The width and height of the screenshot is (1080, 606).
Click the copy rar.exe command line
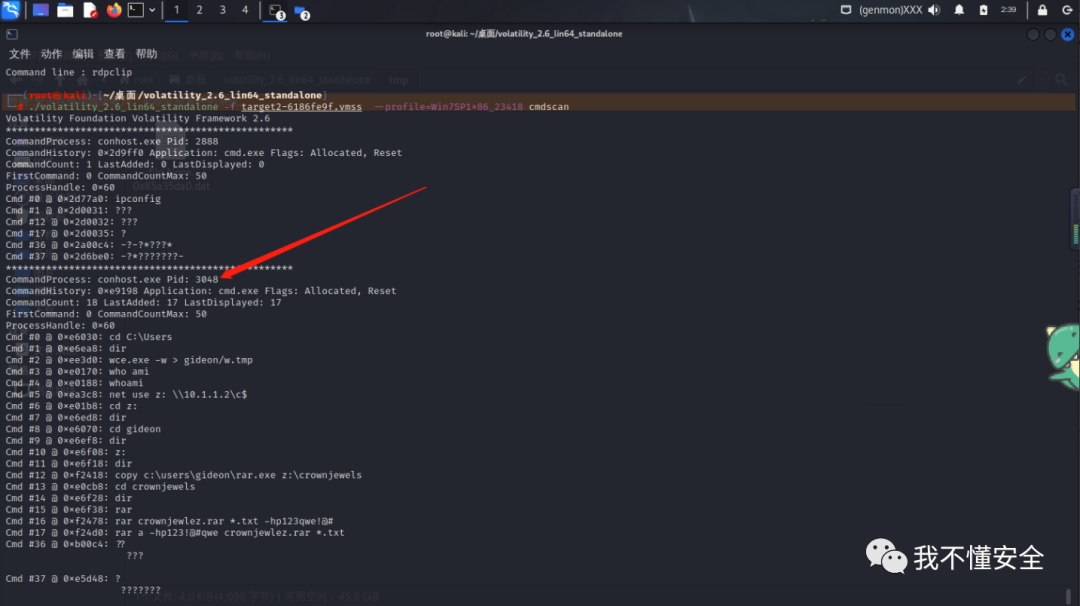(184, 475)
